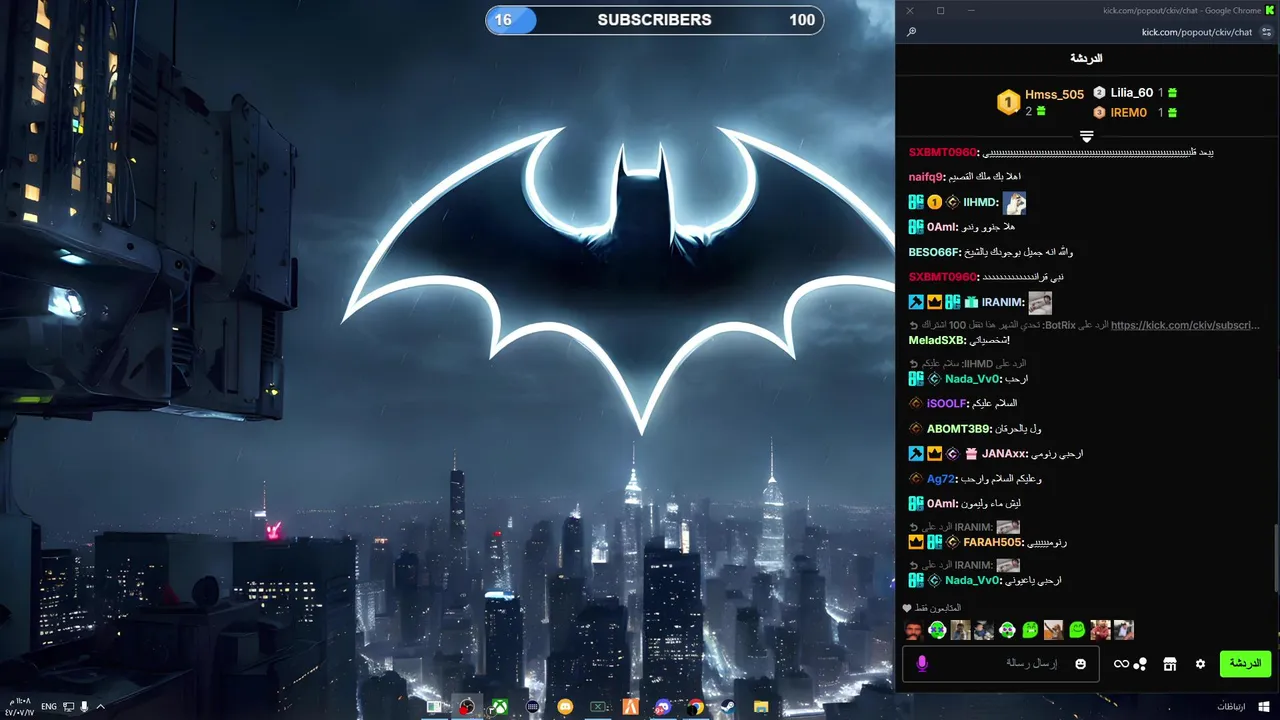Click username Ag72 in chat
The height and width of the screenshot is (720, 1280).
(941, 479)
